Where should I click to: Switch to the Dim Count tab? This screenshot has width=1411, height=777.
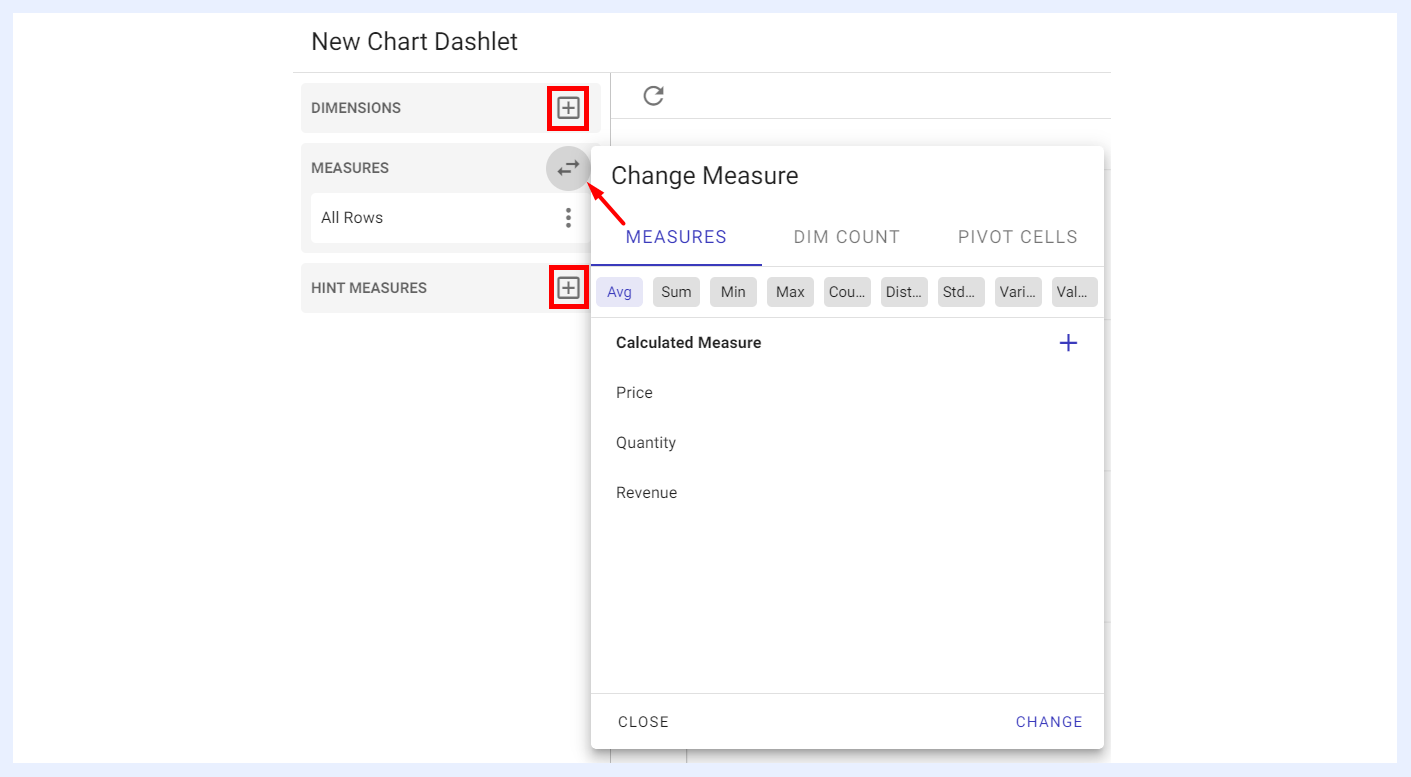point(847,238)
